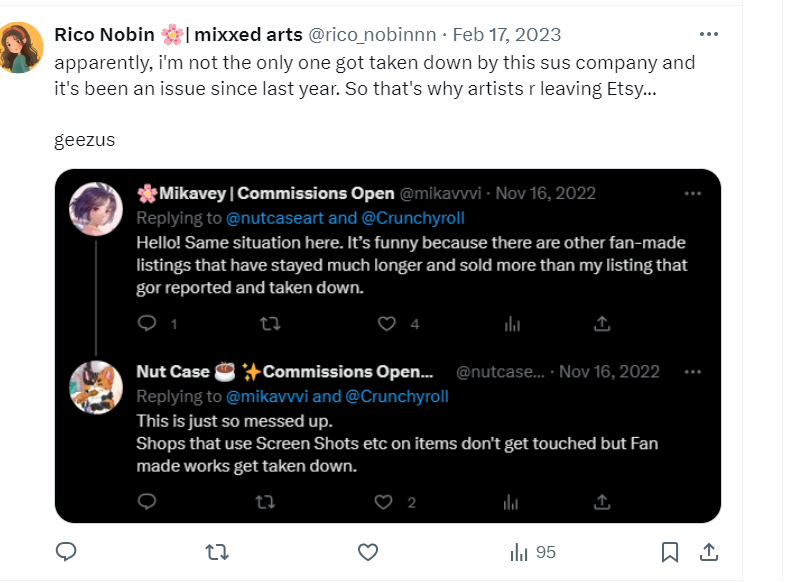The image size is (788, 582).
Task: Open more options on Rico Nobin's tweet
Action: pos(709,34)
